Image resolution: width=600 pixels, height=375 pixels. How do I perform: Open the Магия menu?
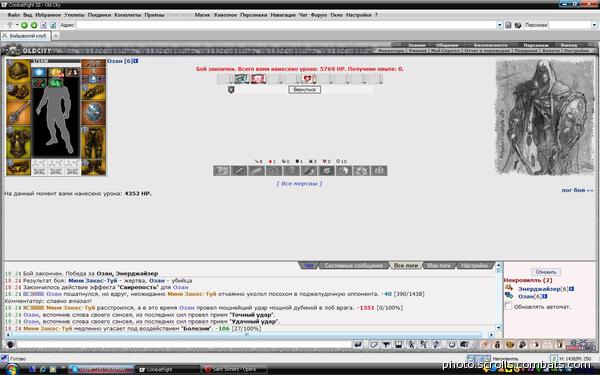tap(202, 15)
